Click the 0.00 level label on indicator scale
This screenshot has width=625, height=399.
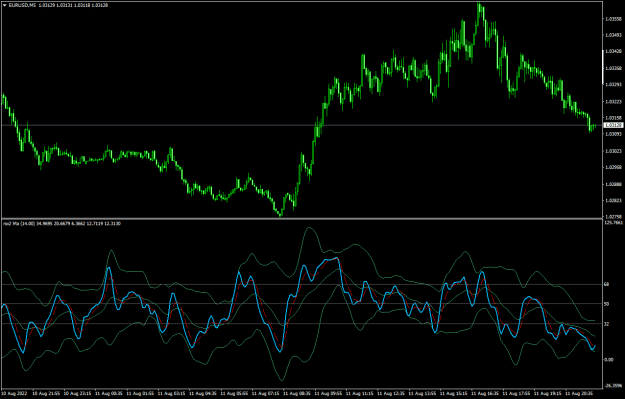tap(608, 360)
